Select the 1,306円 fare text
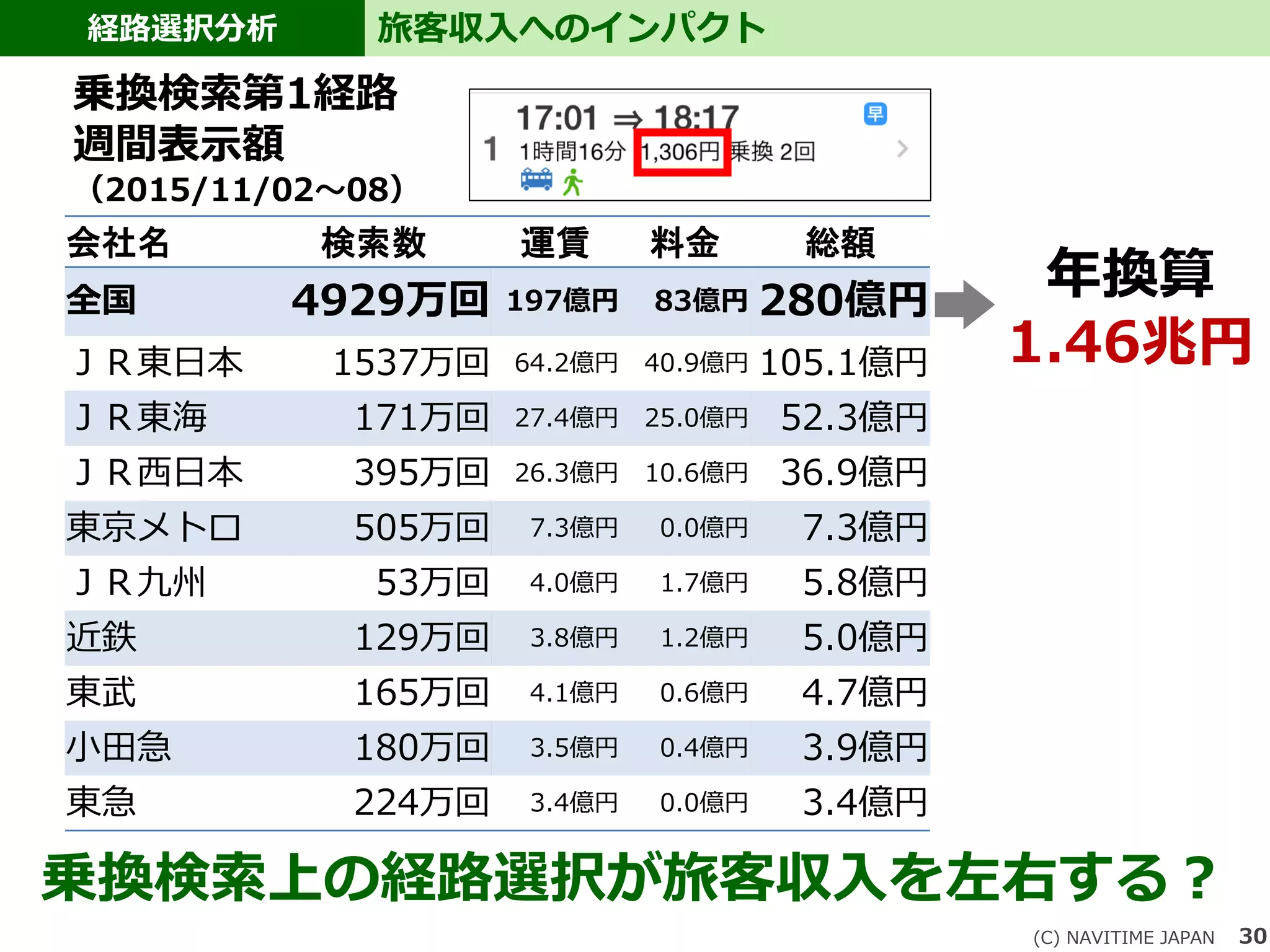This screenshot has height=952, width=1270. pos(680,152)
